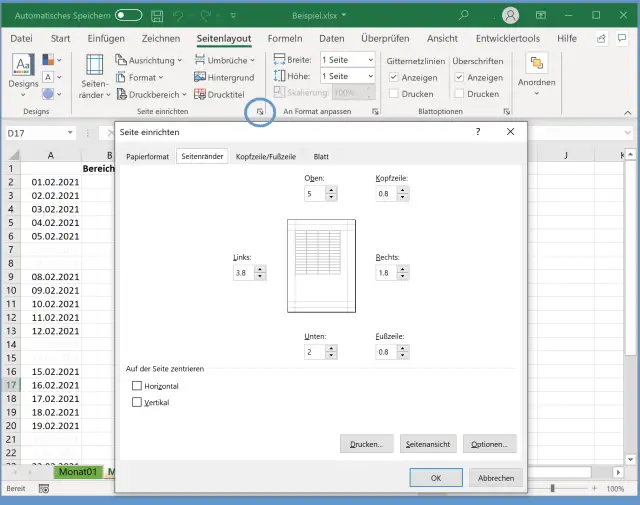This screenshot has width=640, height=505.
Task: Click the dialog help question mark
Action: click(x=478, y=131)
